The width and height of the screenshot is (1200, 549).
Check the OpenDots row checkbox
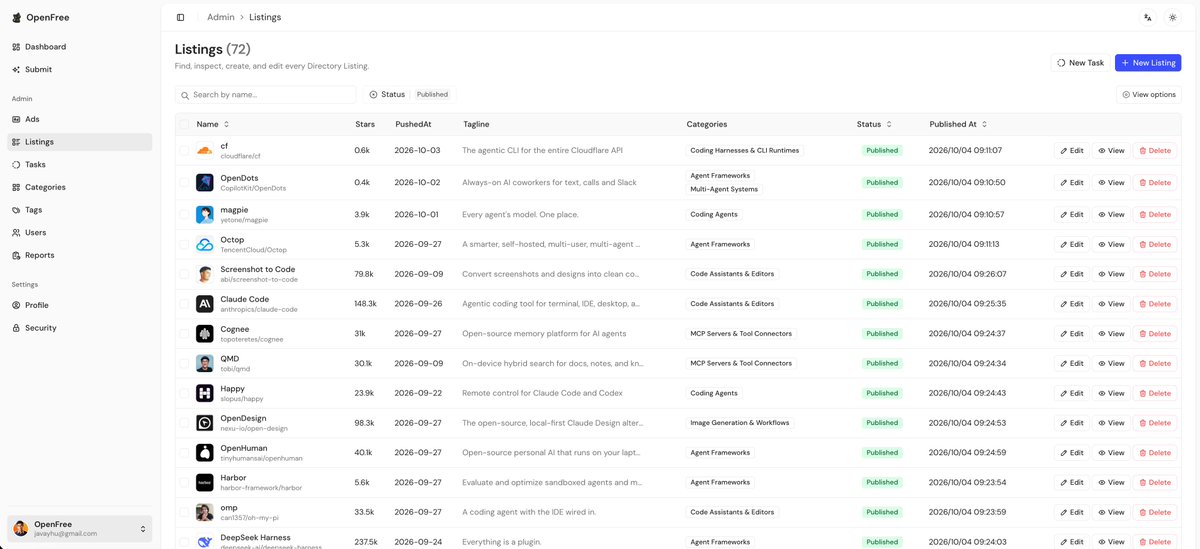[x=183, y=183]
